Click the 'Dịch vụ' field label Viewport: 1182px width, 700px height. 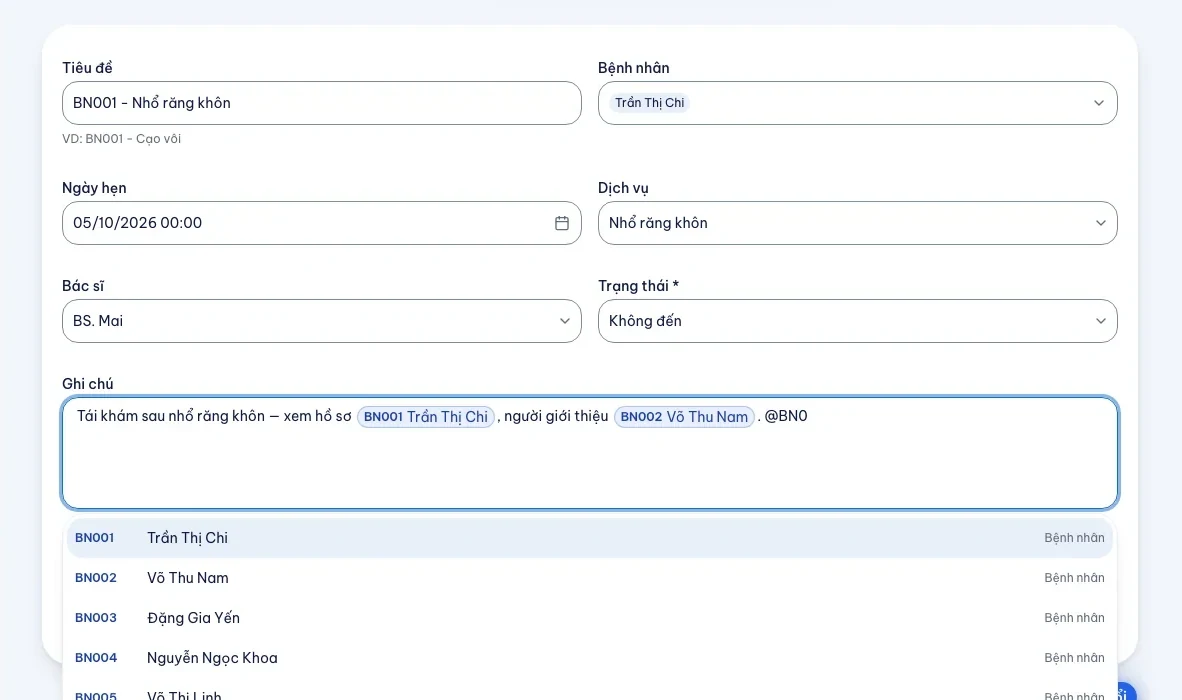pyautogui.click(x=623, y=188)
